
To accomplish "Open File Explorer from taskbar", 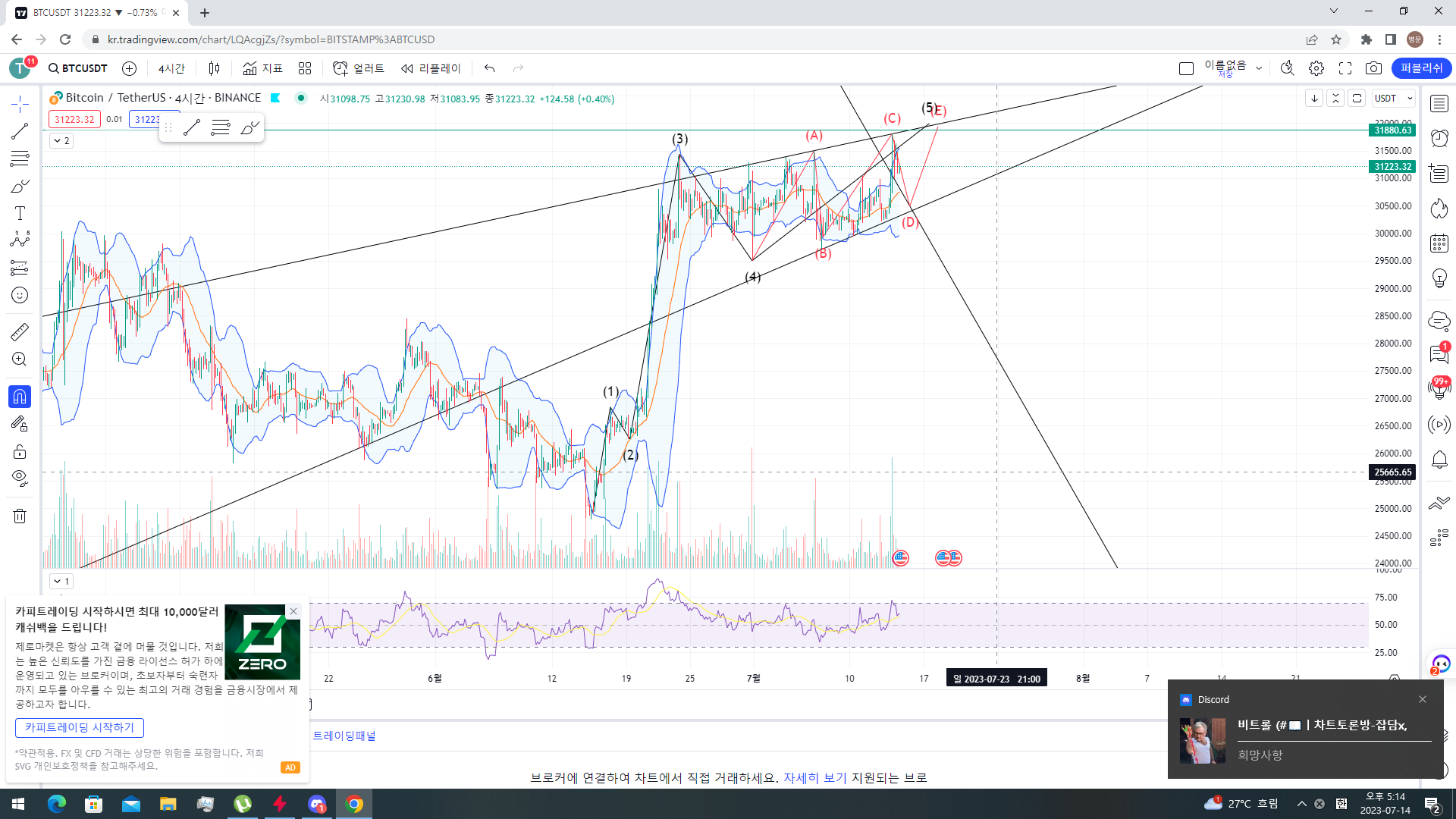I will tap(168, 804).
